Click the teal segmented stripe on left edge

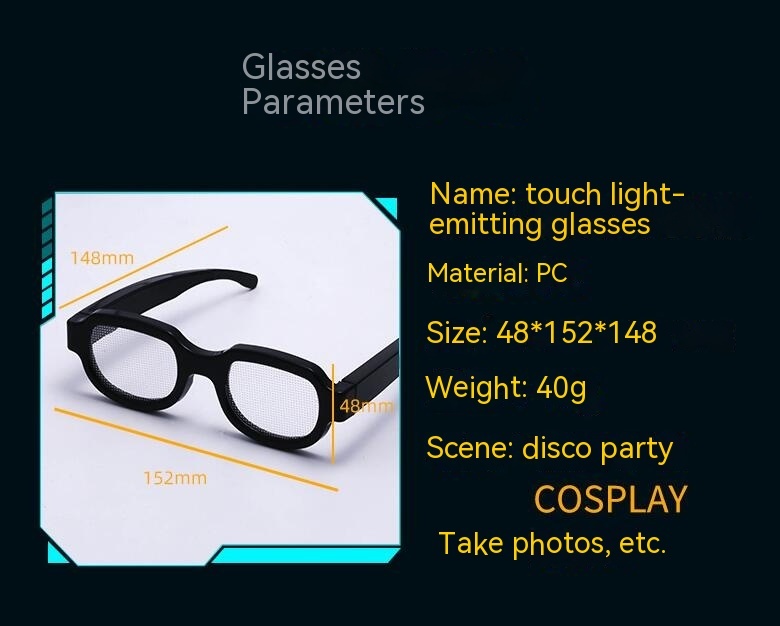48,258
